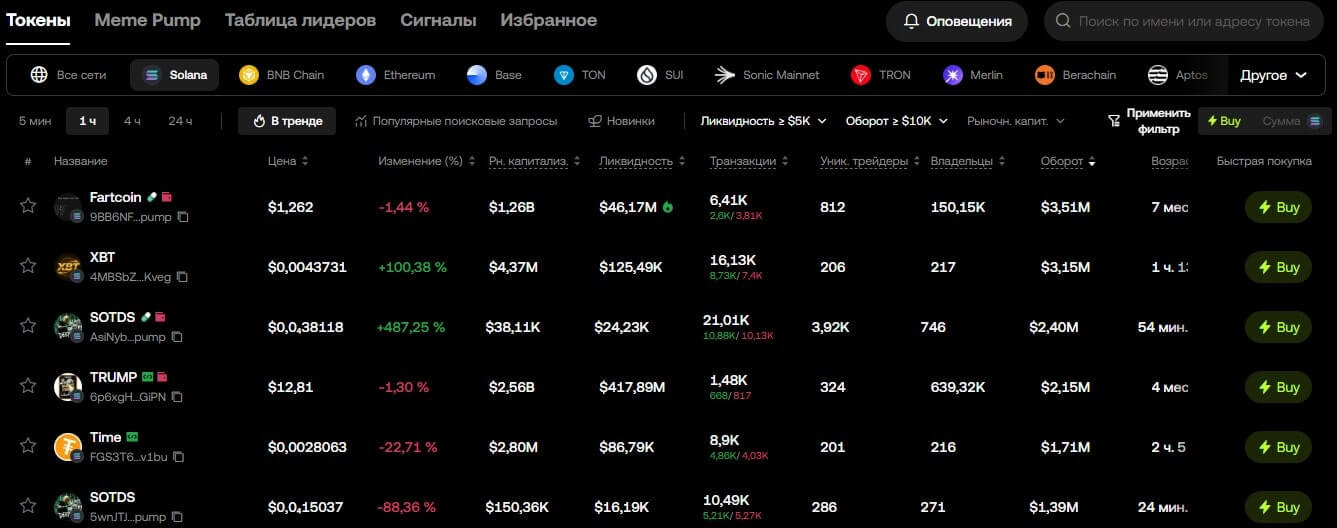
Task: Click the token search input field
Action: (1193, 21)
